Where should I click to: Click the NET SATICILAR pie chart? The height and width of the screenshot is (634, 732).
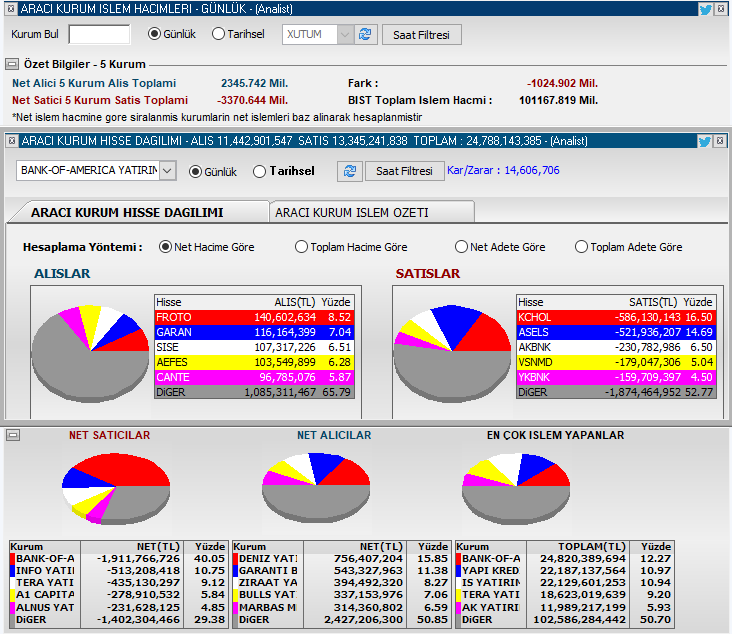[116, 488]
